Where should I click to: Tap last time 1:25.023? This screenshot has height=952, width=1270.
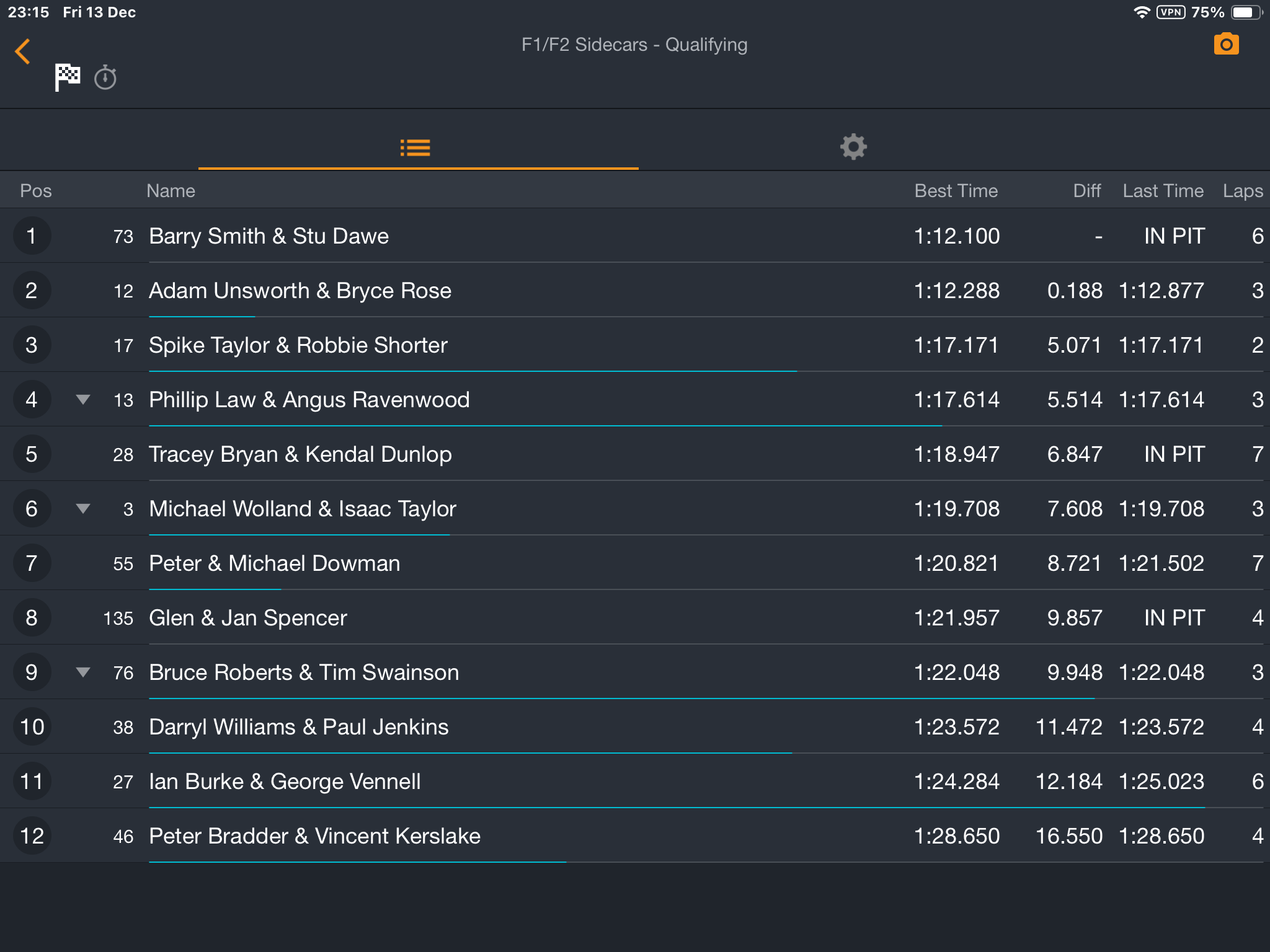(1161, 782)
